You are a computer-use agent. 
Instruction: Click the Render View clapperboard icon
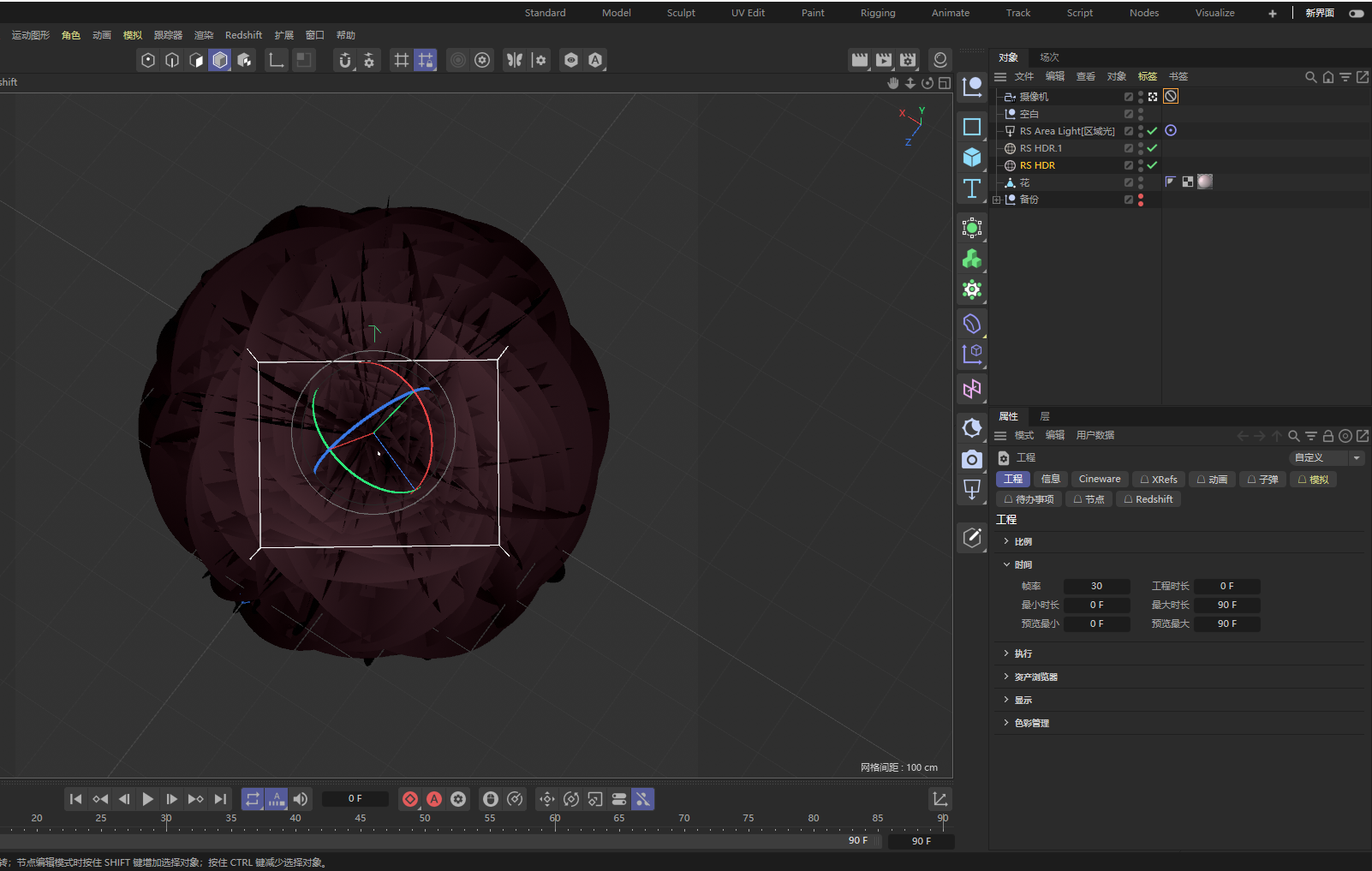point(859,60)
